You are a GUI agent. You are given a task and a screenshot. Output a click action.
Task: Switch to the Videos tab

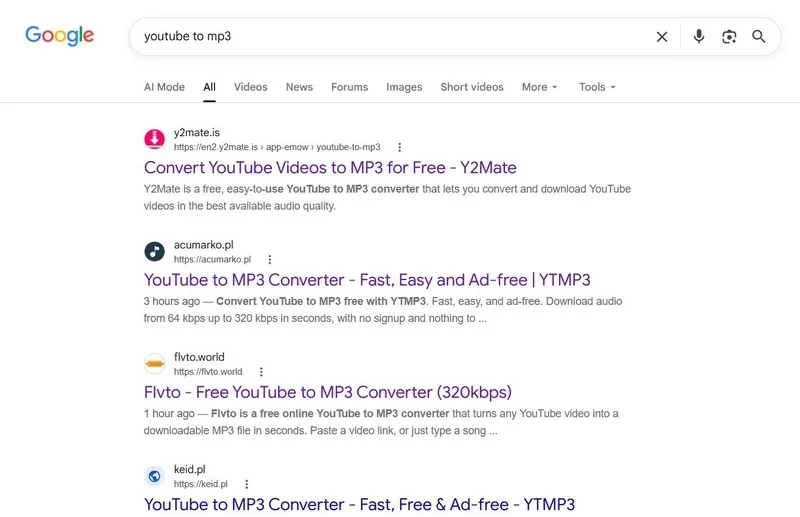tap(251, 87)
